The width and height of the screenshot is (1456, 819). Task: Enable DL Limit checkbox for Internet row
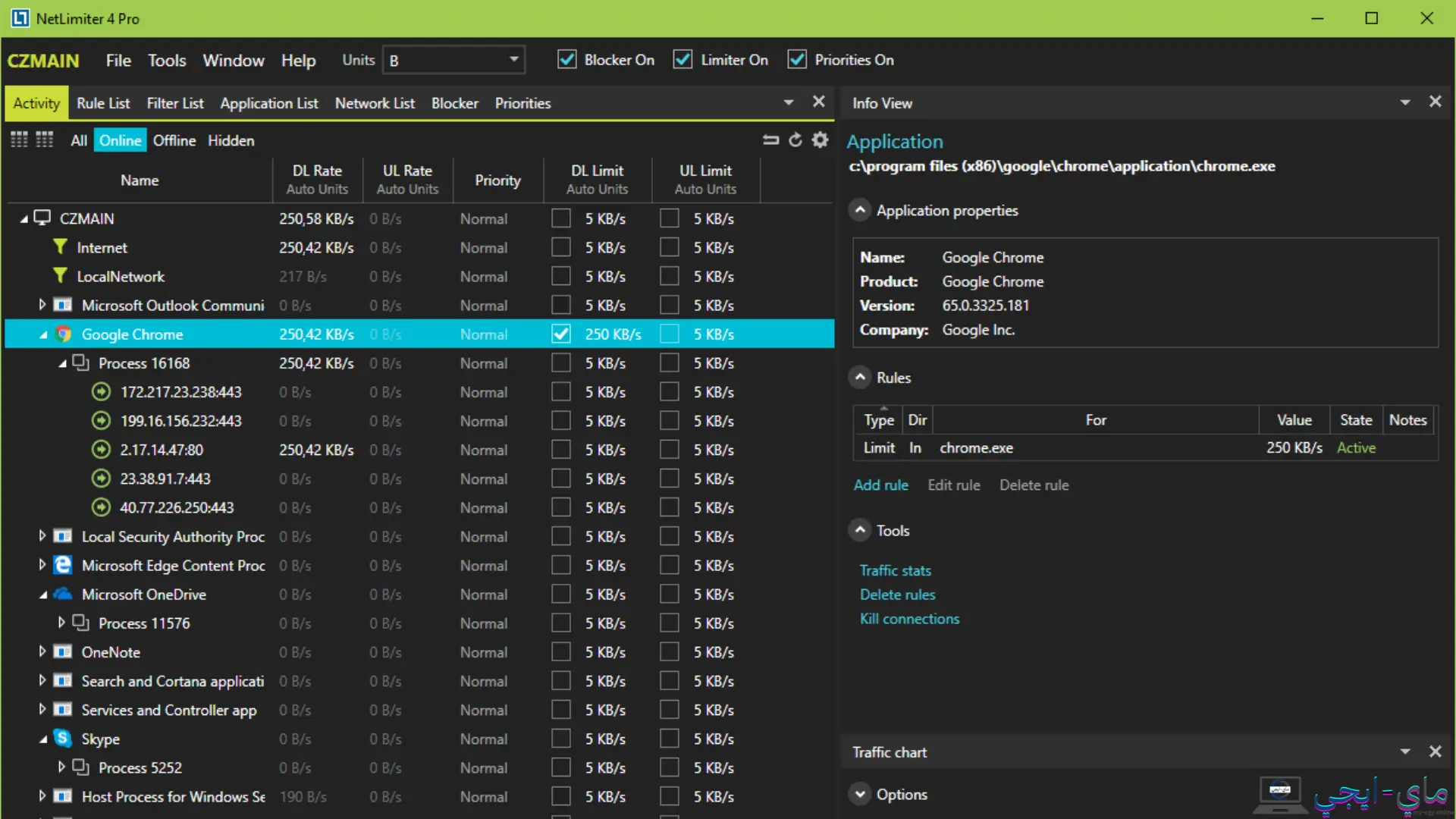[x=561, y=247]
